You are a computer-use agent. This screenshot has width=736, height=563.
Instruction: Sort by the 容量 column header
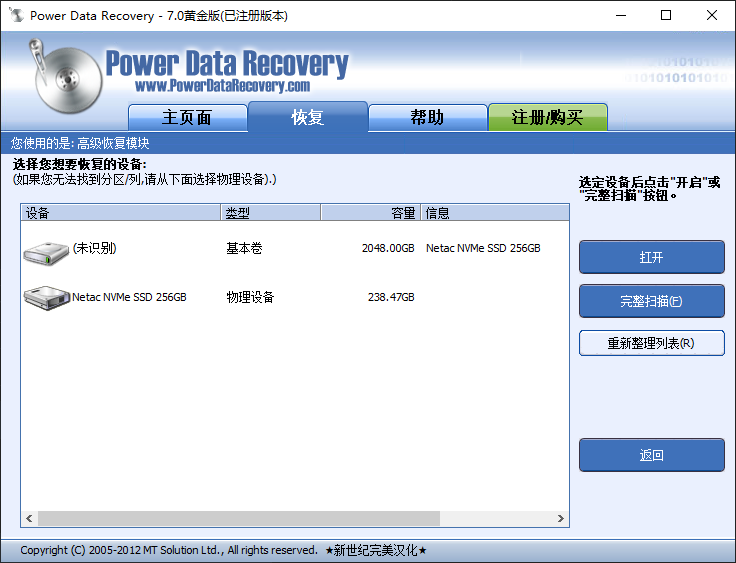click(371, 213)
